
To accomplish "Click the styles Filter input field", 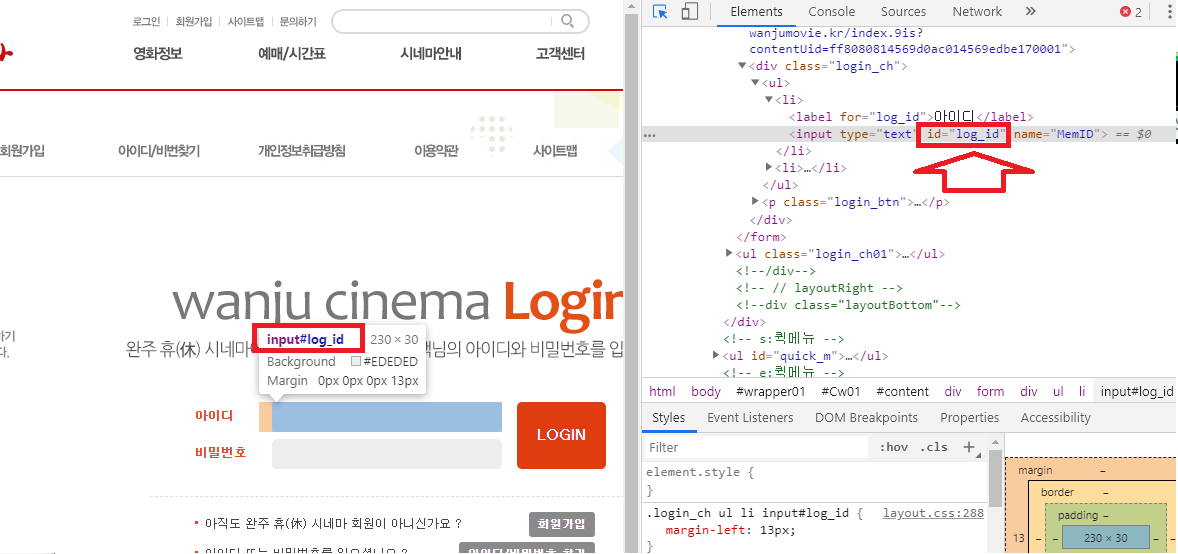I will coord(756,447).
